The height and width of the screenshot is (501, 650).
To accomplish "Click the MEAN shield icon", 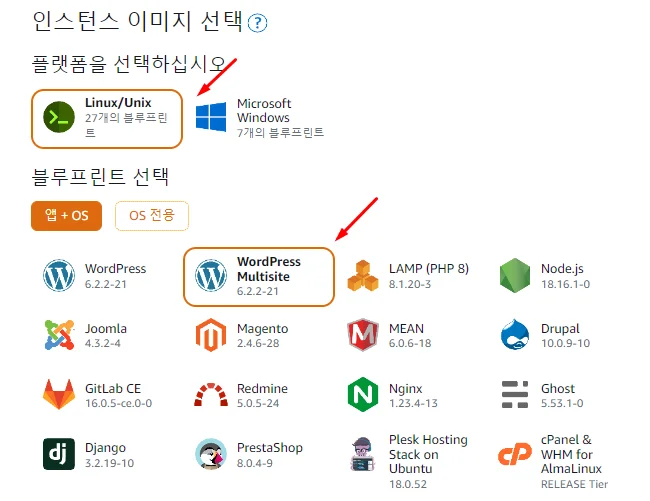I will [x=363, y=335].
